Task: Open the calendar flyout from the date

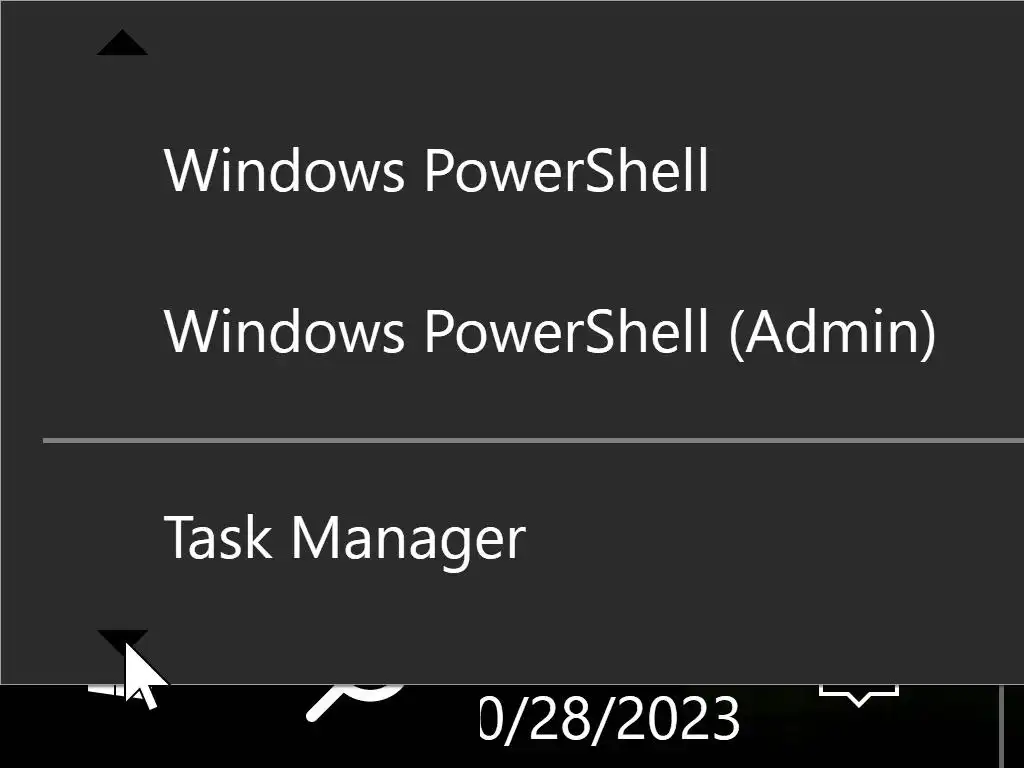Action: tap(610, 720)
